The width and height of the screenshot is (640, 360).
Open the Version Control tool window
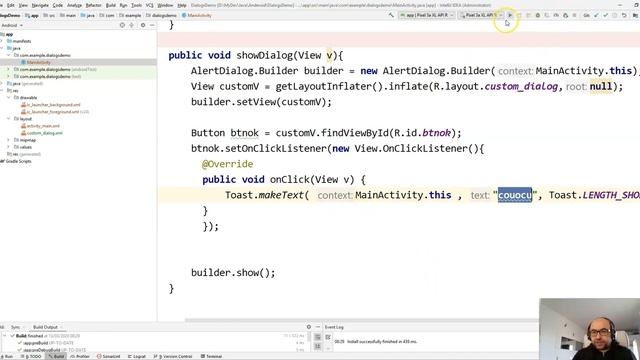pos(173,356)
